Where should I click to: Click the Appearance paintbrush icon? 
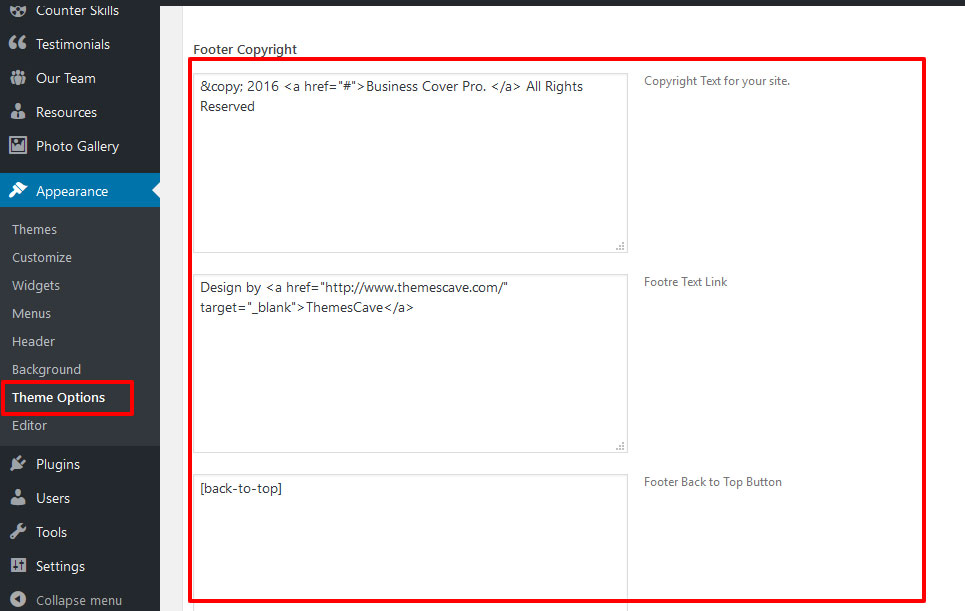tap(18, 190)
